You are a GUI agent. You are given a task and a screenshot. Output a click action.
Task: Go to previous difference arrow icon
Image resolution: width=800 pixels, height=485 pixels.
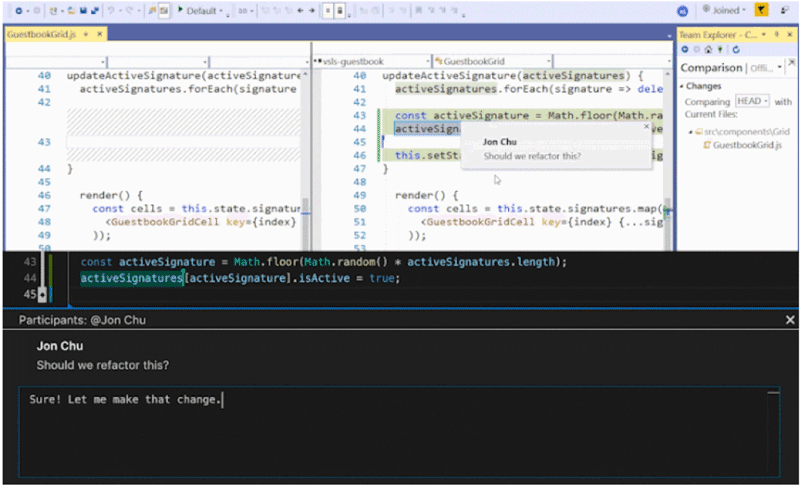pos(300,11)
